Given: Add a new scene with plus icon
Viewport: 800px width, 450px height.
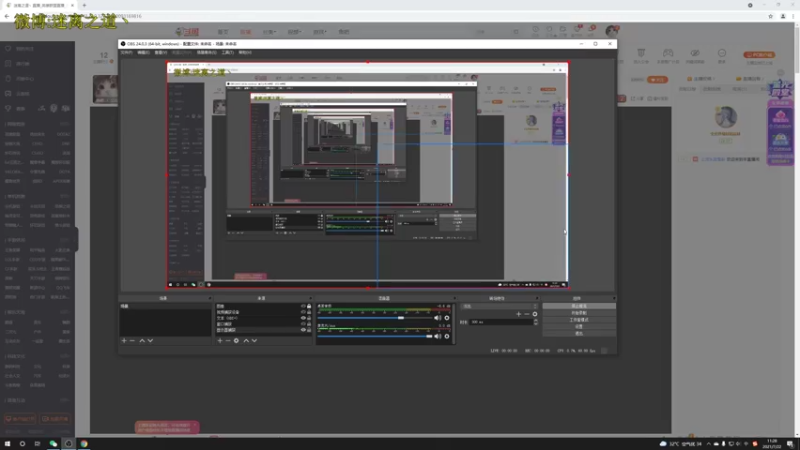Looking at the screenshot, I should pyautogui.click(x=124, y=340).
